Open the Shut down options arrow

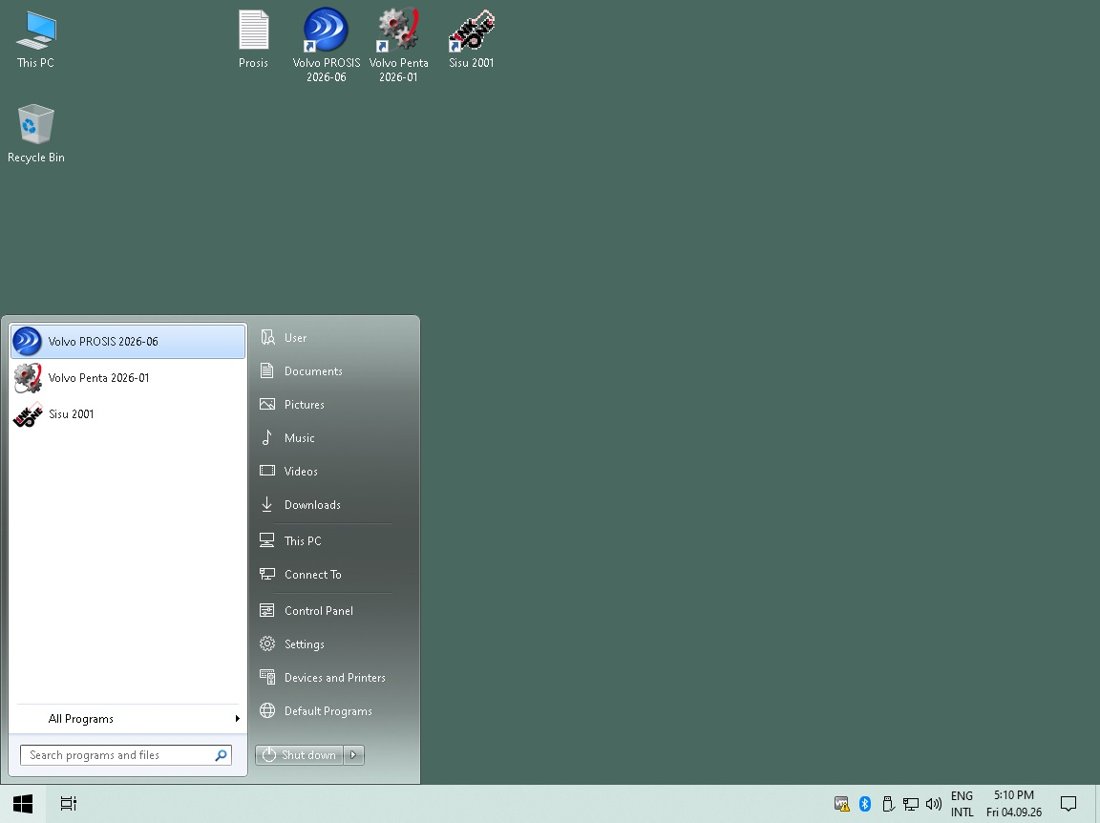point(354,755)
